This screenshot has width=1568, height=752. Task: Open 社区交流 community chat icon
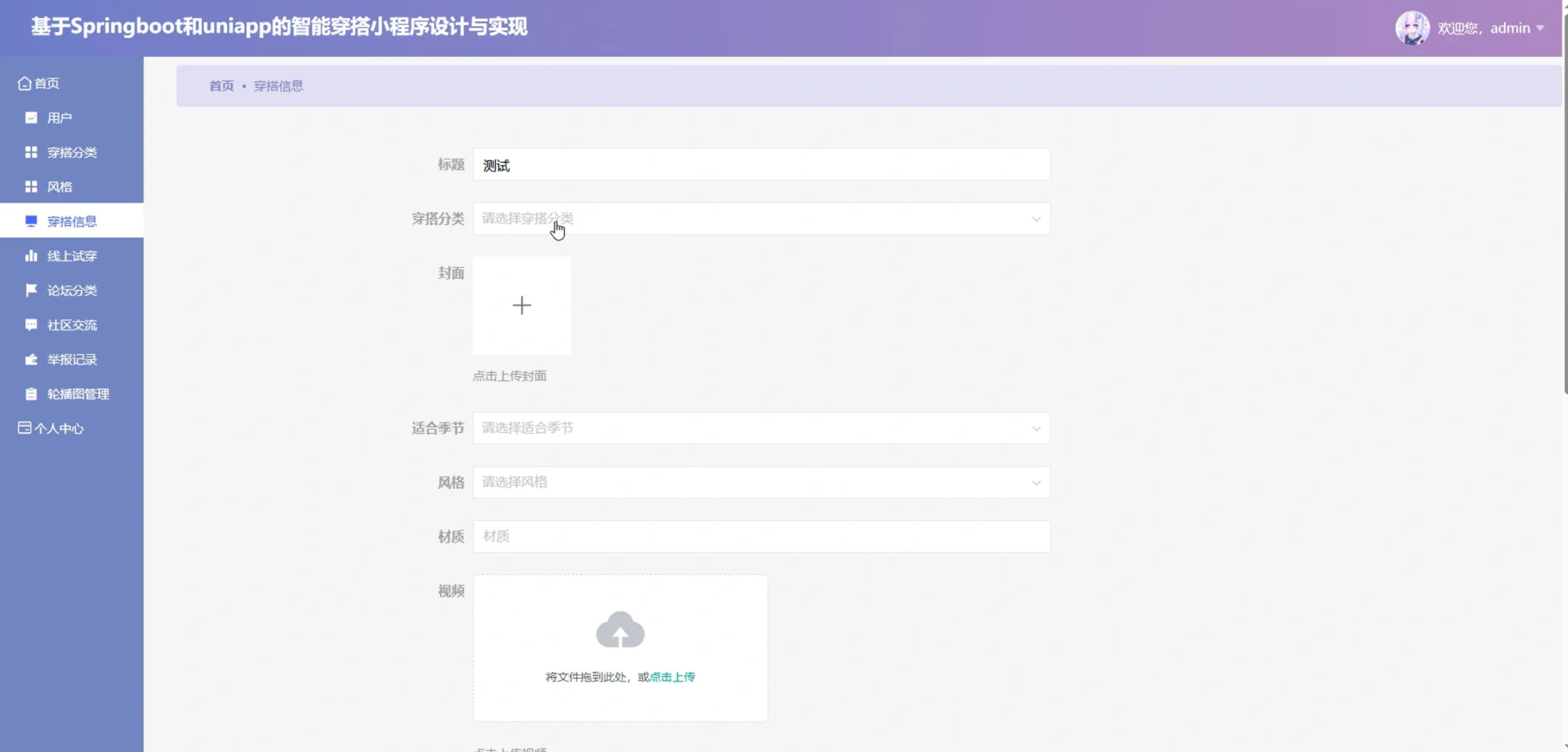(31, 324)
